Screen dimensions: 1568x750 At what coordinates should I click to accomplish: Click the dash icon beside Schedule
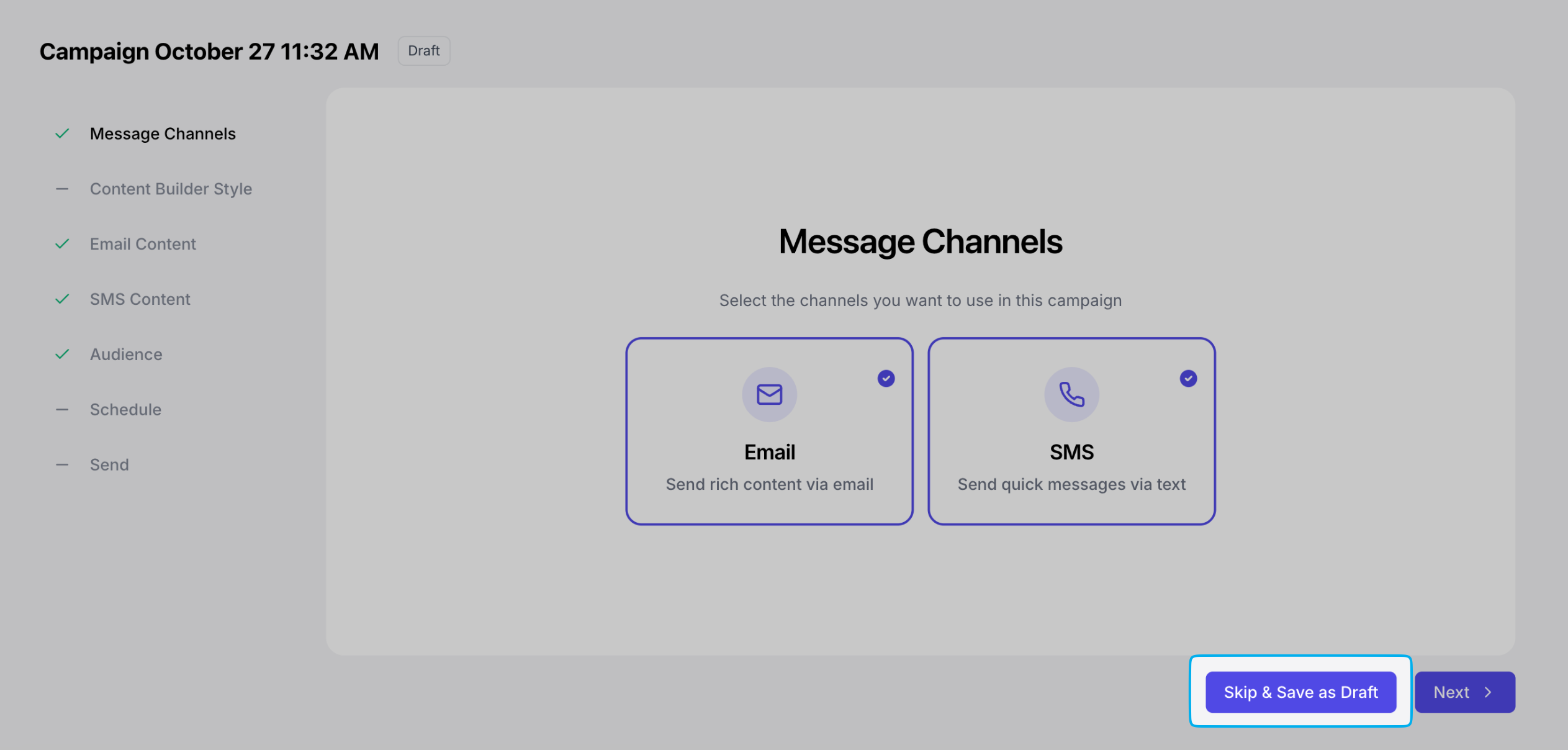62,410
